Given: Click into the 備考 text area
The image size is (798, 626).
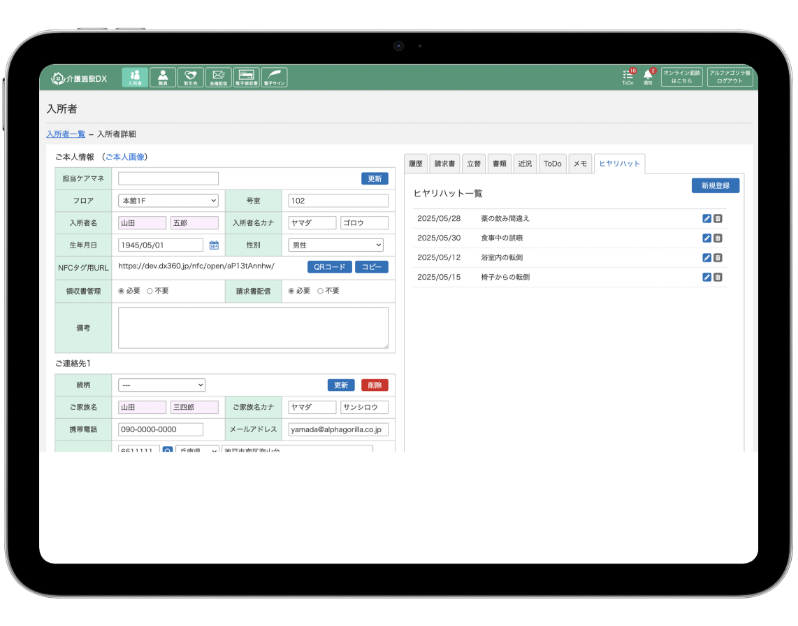Looking at the screenshot, I should click(253, 328).
